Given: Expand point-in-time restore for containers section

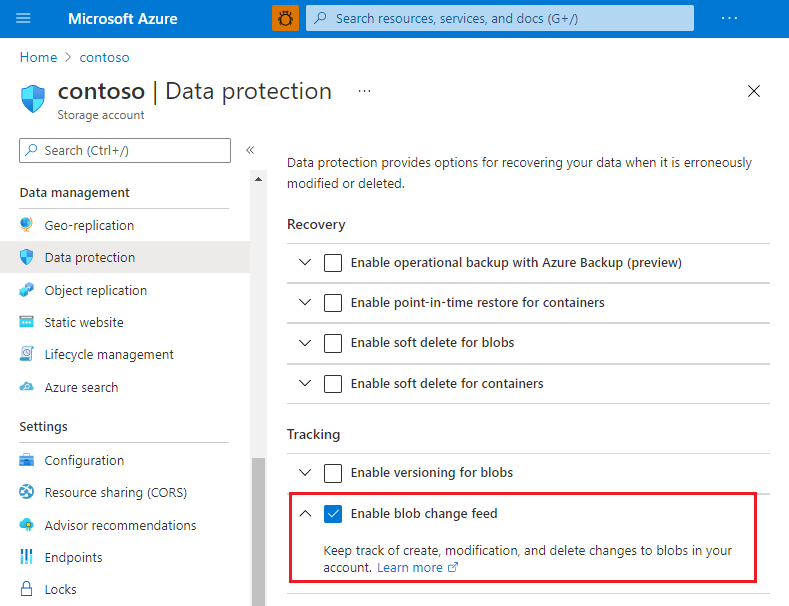Looking at the screenshot, I should point(305,302).
